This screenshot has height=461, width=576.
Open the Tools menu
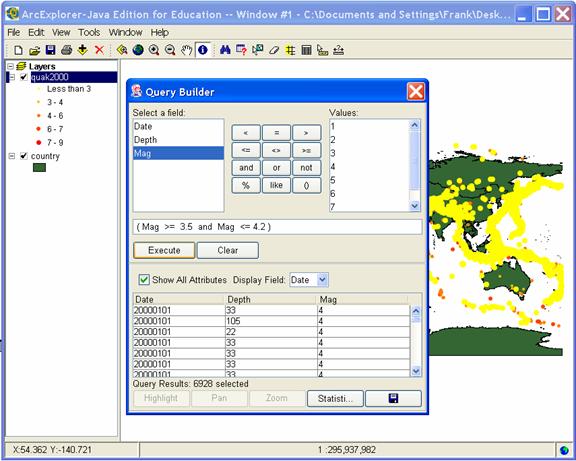point(89,32)
